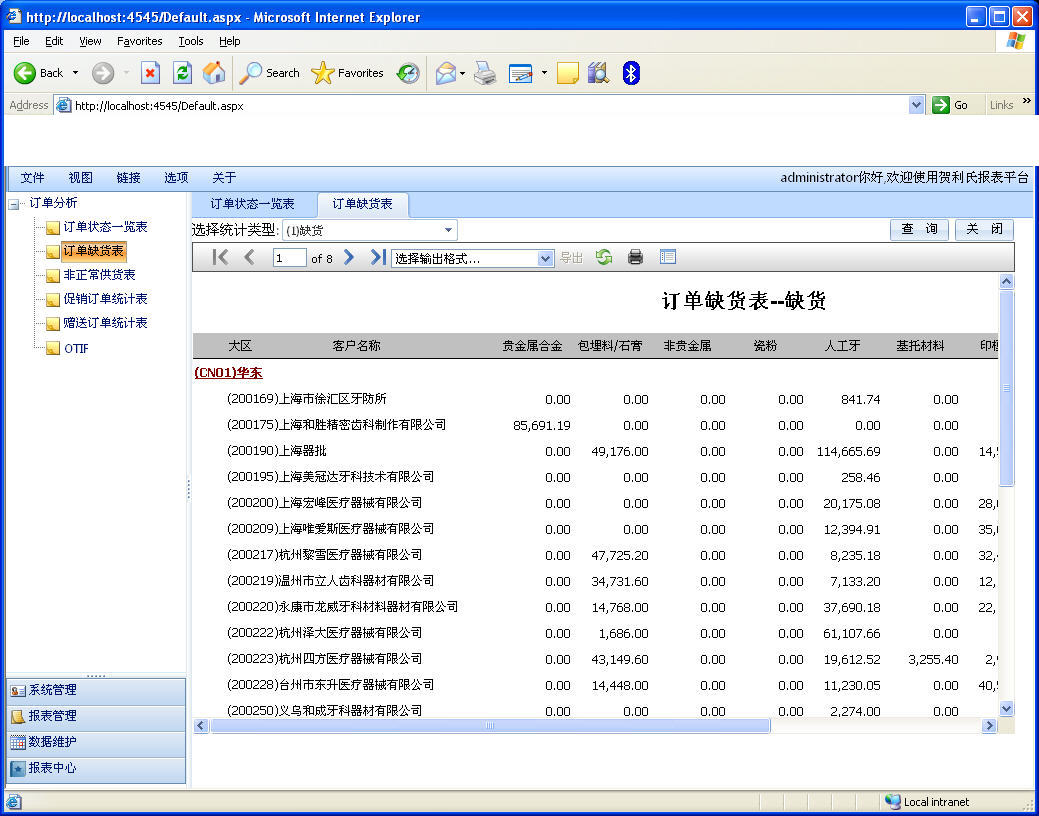Open the Favorites star button

tap(347, 73)
